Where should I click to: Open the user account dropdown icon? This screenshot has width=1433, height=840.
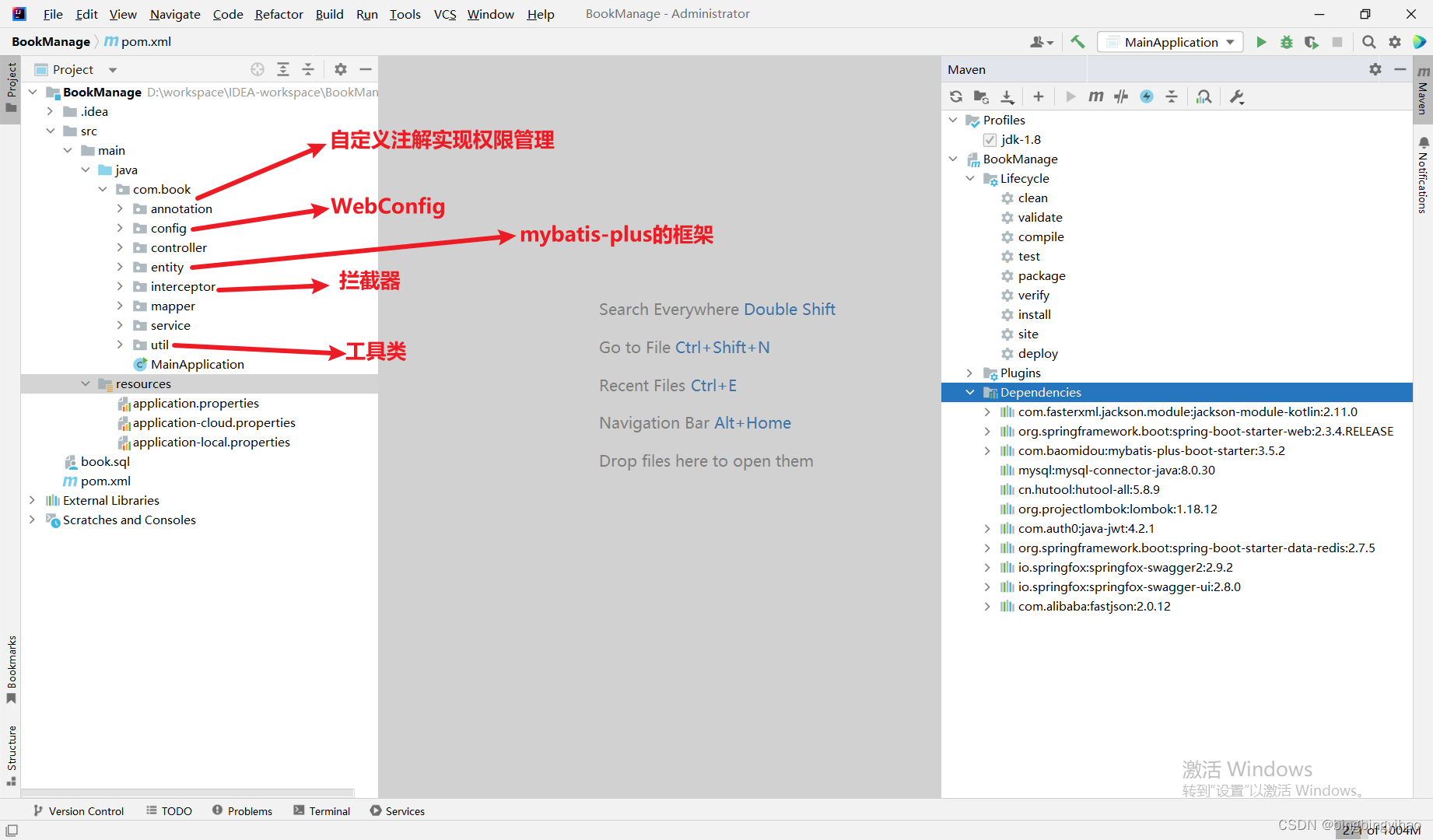(x=1042, y=42)
